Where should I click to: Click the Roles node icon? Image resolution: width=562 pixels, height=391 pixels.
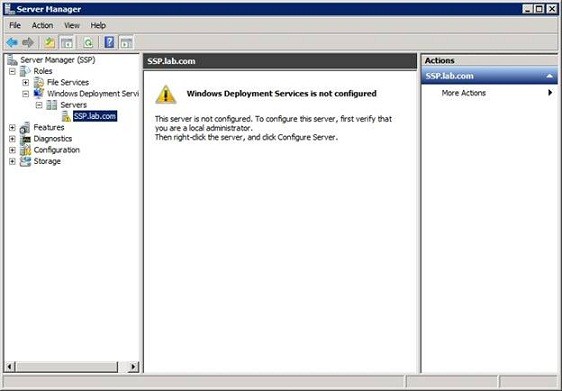[25, 71]
